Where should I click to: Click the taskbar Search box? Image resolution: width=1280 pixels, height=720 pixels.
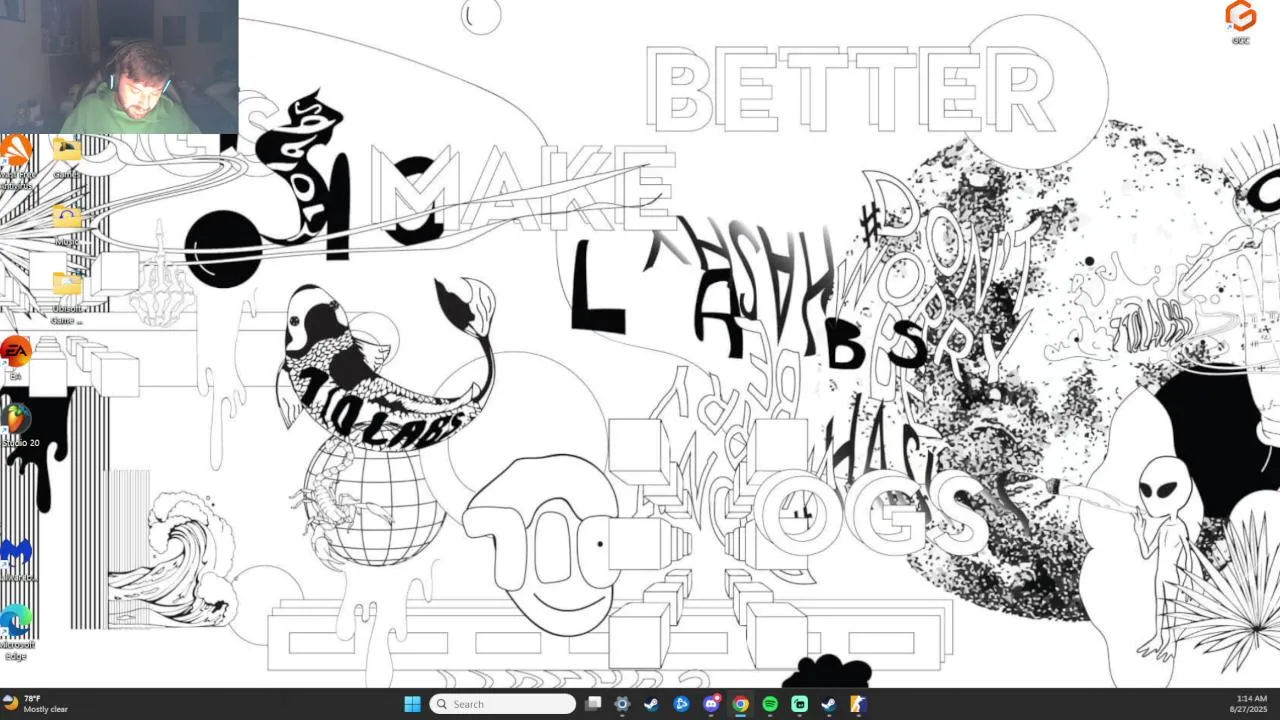click(x=503, y=704)
